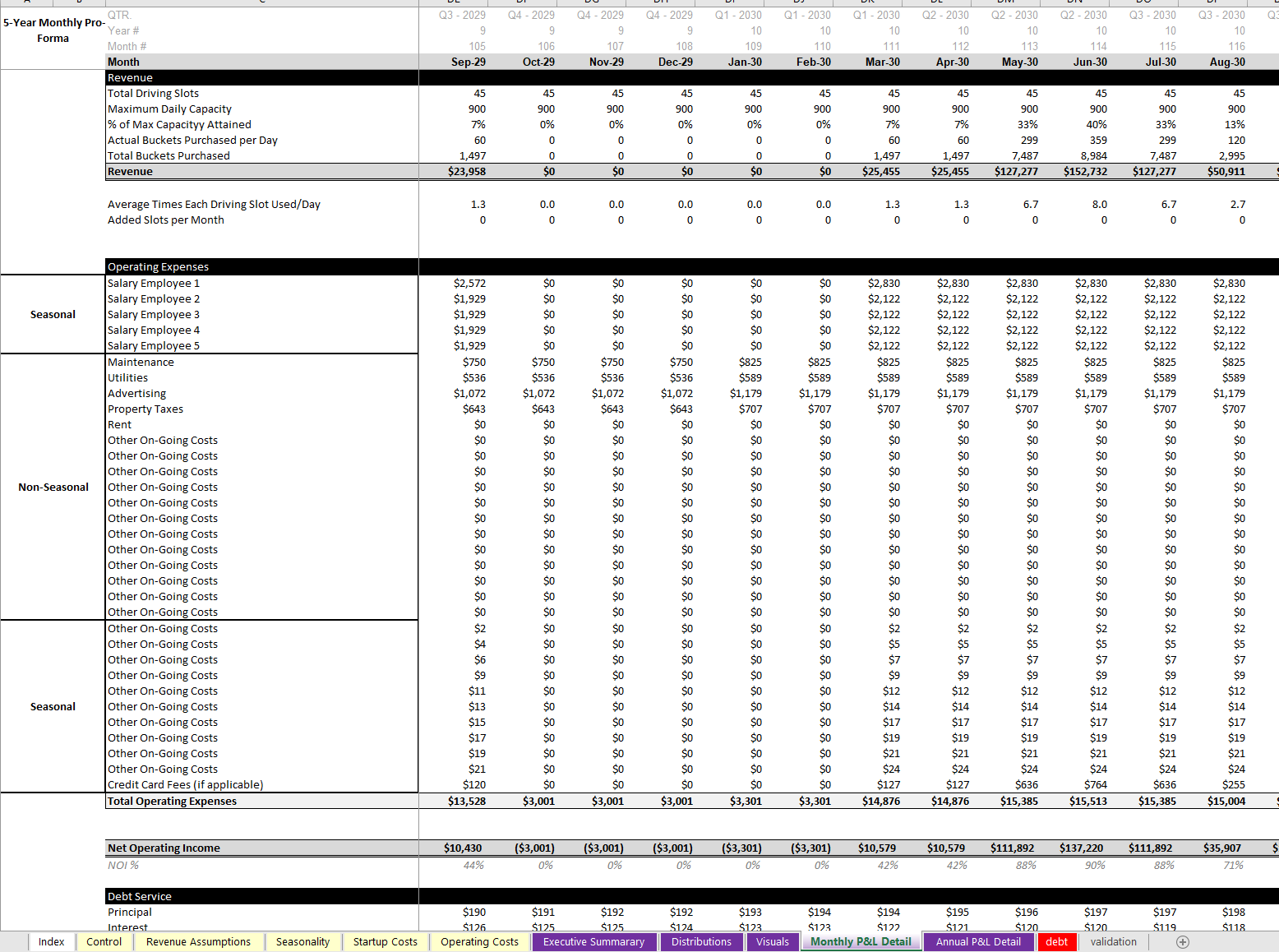Click the QTR. row label
The width and height of the screenshot is (1279, 952).
119,15
